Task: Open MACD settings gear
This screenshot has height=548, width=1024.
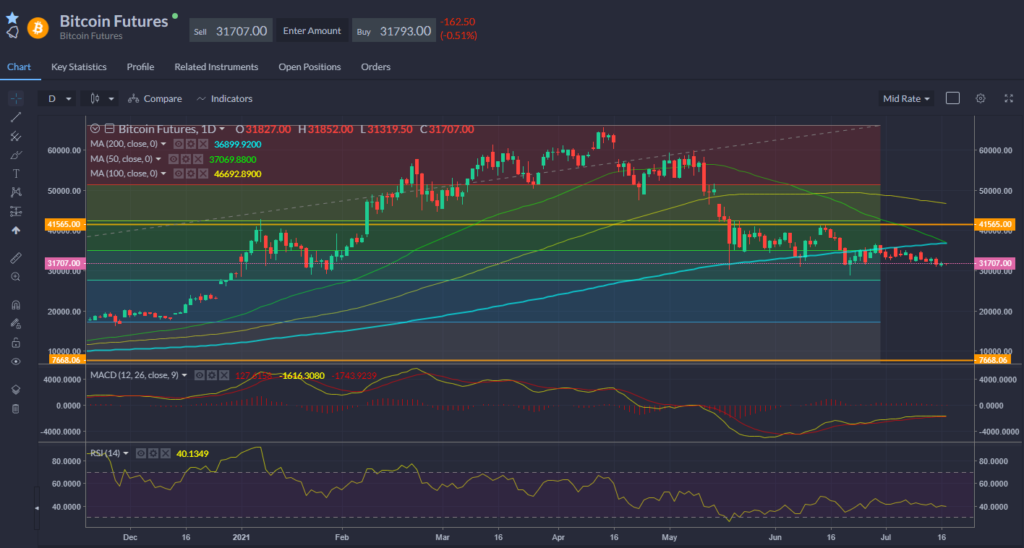Action: 212,376
